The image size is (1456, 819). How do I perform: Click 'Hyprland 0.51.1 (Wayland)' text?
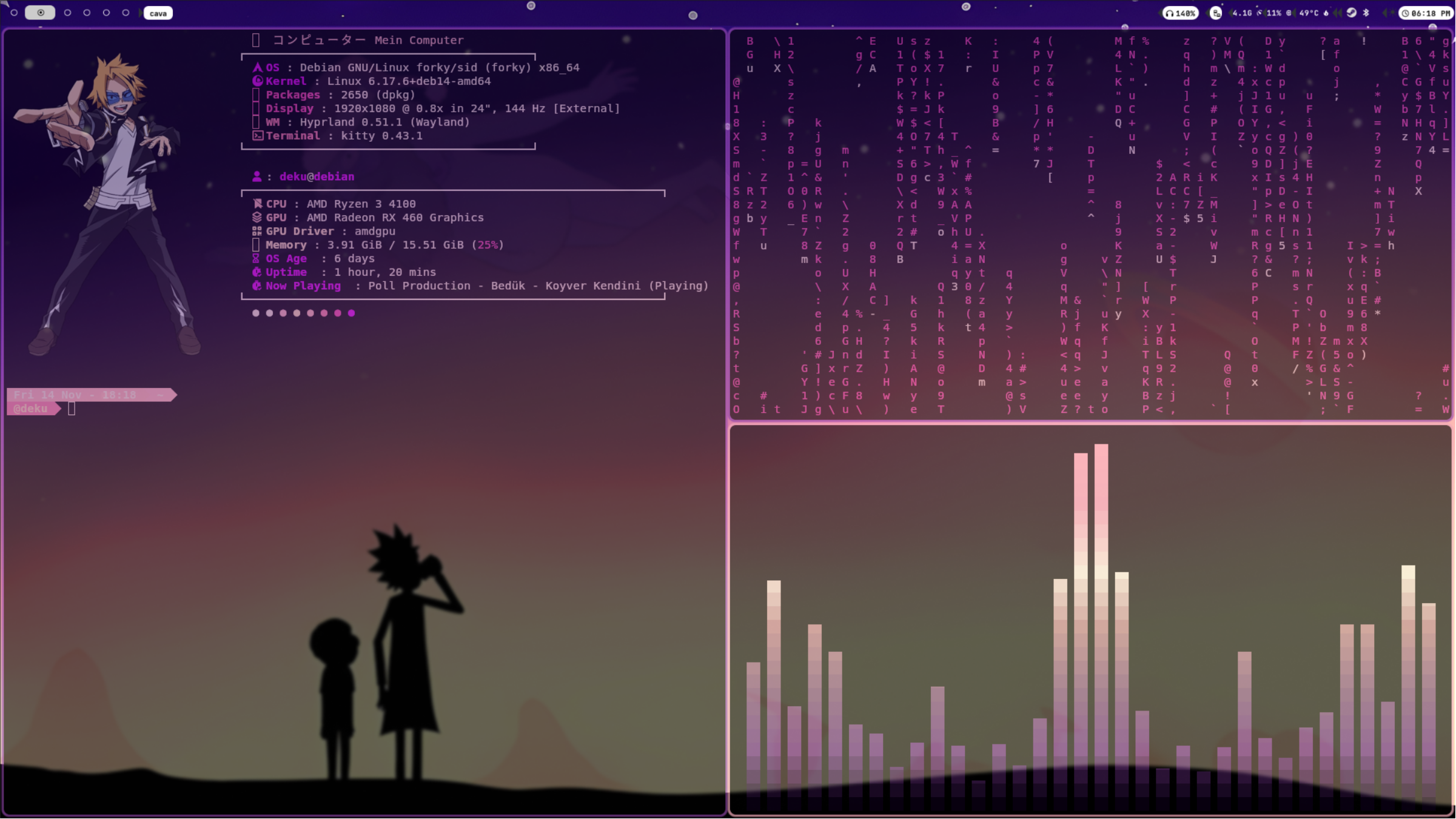[385, 122]
